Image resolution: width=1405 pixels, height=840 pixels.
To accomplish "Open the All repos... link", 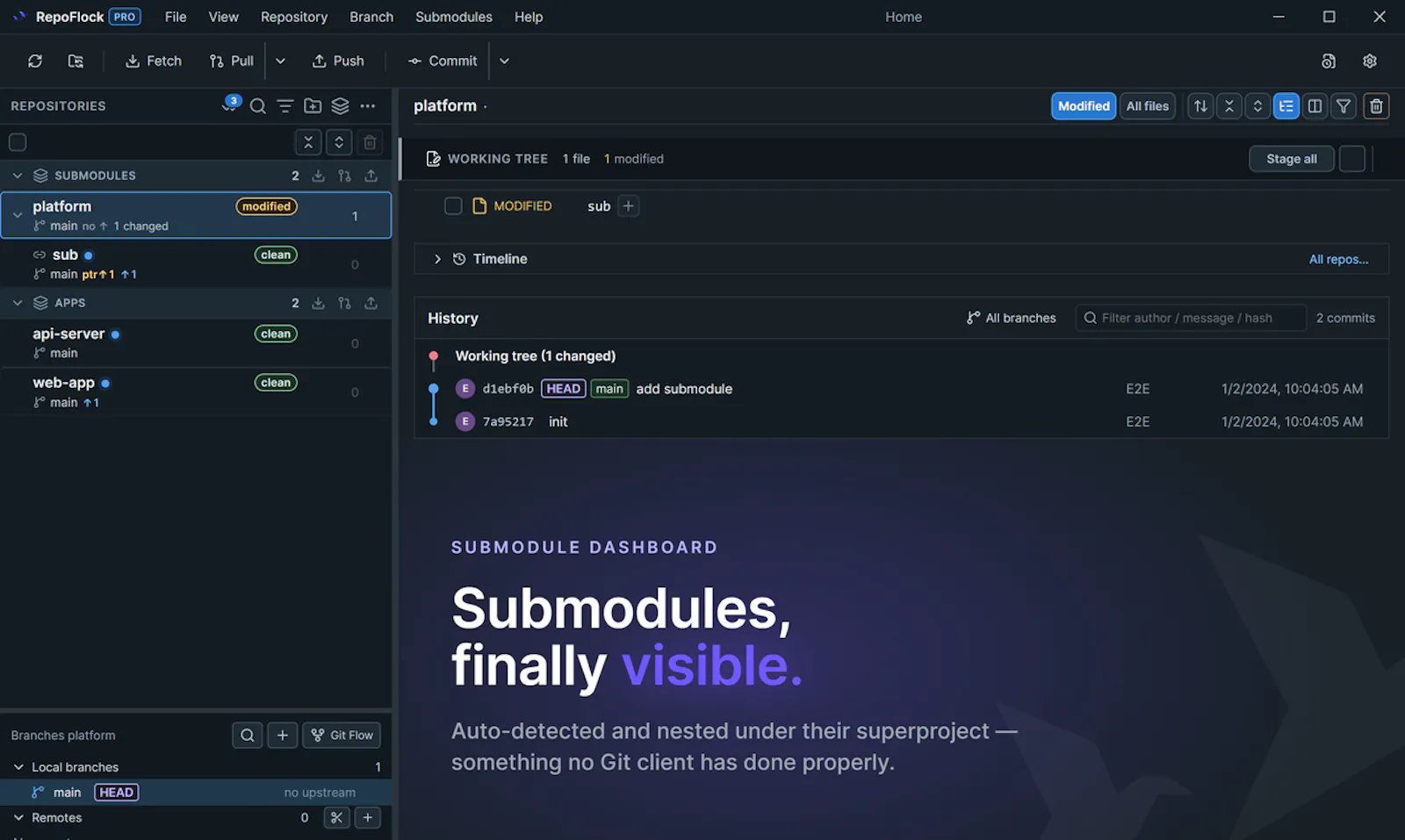I will tap(1338, 259).
